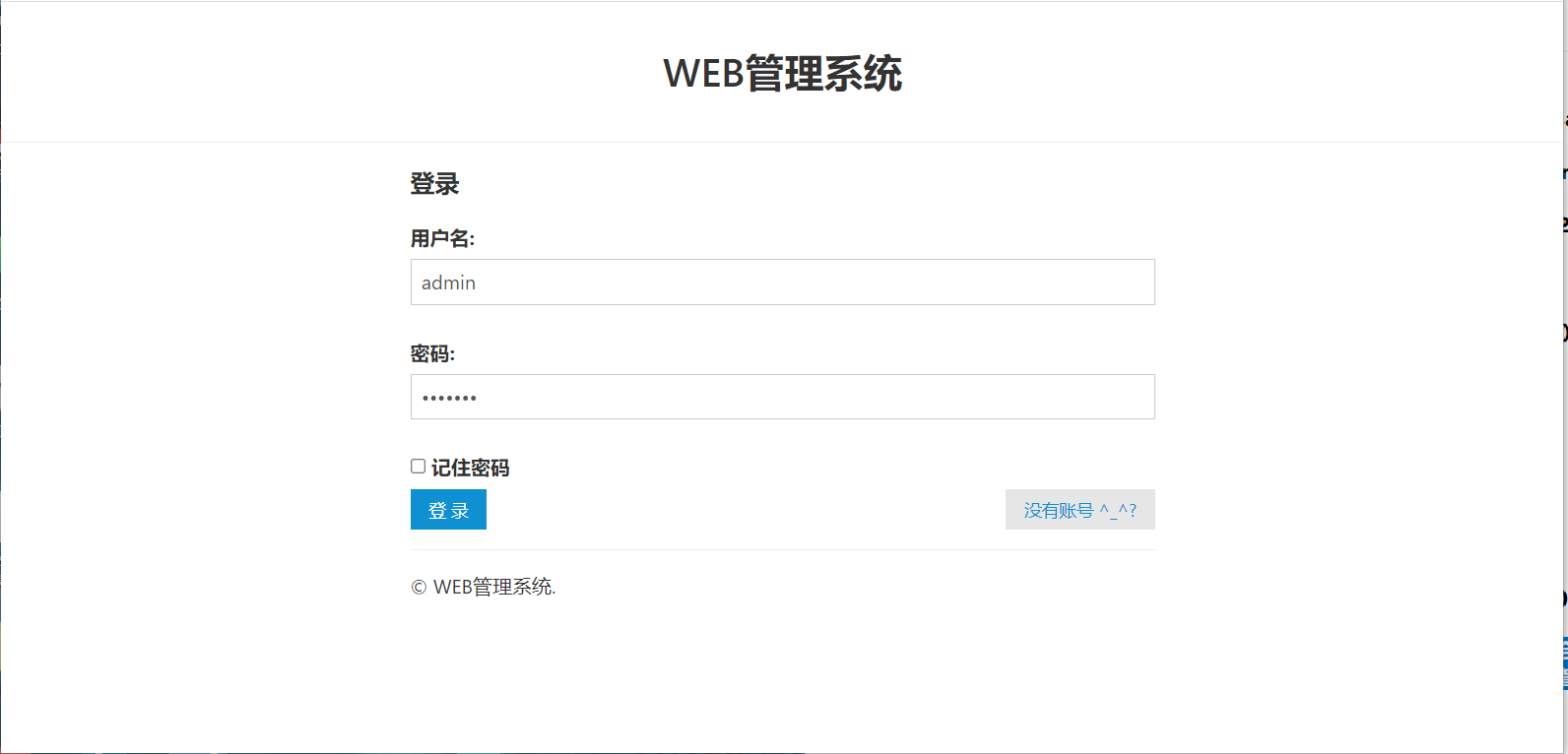Screen dimensions: 1568x754
Task: Click the 记住密码 checkbox label text
Action: (x=472, y=467)
